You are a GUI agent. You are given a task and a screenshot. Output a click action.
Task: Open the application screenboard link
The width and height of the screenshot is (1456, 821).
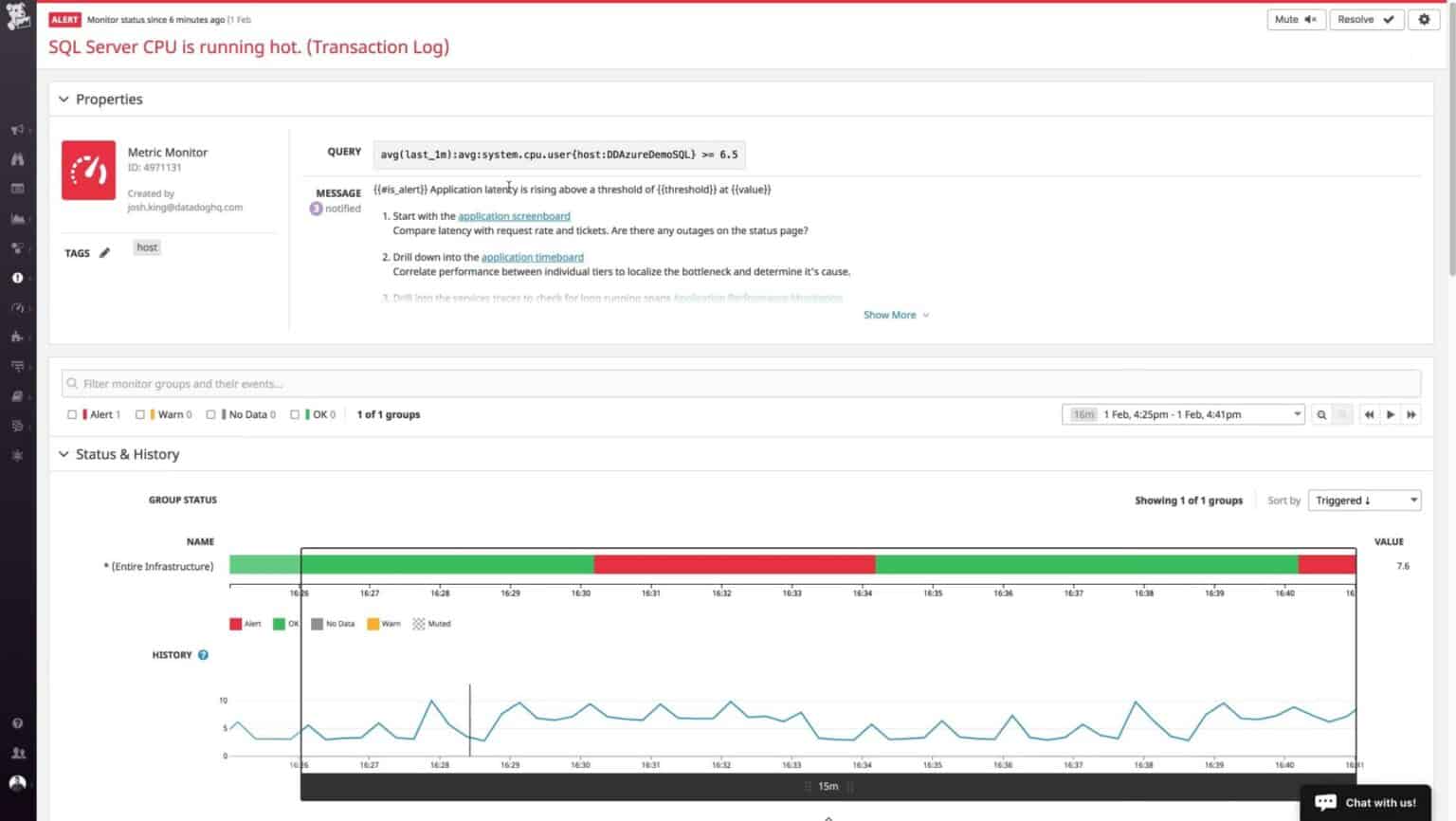(x=514, y=215)
